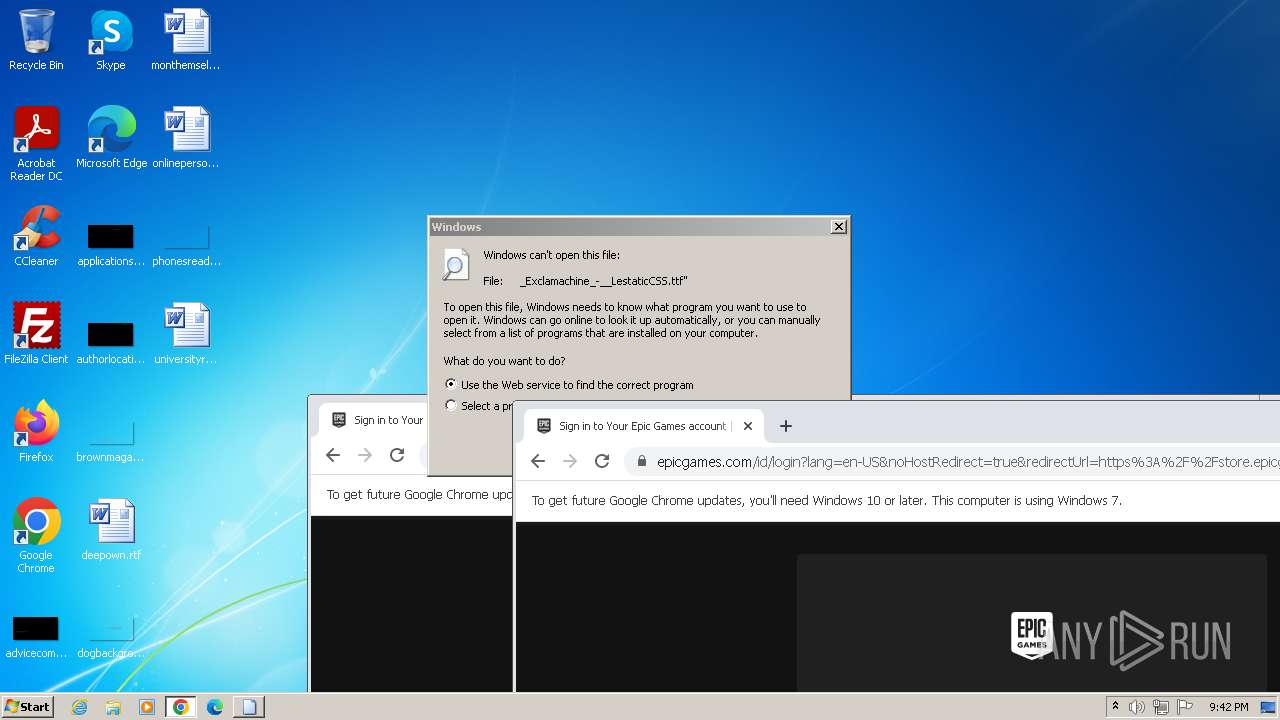Launch CCleaner from the desktop
This screenshot has height=720, width=1280.
click(x=36, y=236)
